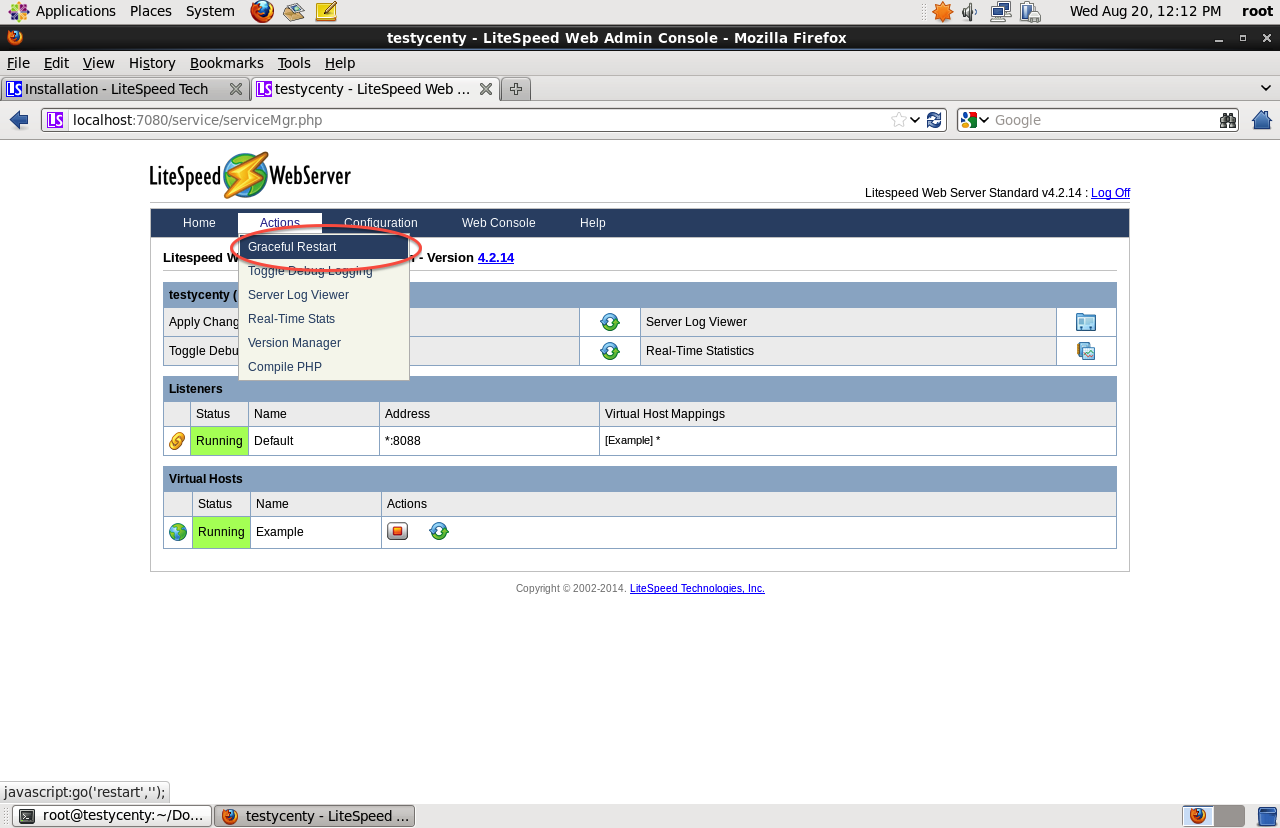Screen dimensions: 1280x828
Task: Open Version Manager from Actions menu
Action: (324, 343)
